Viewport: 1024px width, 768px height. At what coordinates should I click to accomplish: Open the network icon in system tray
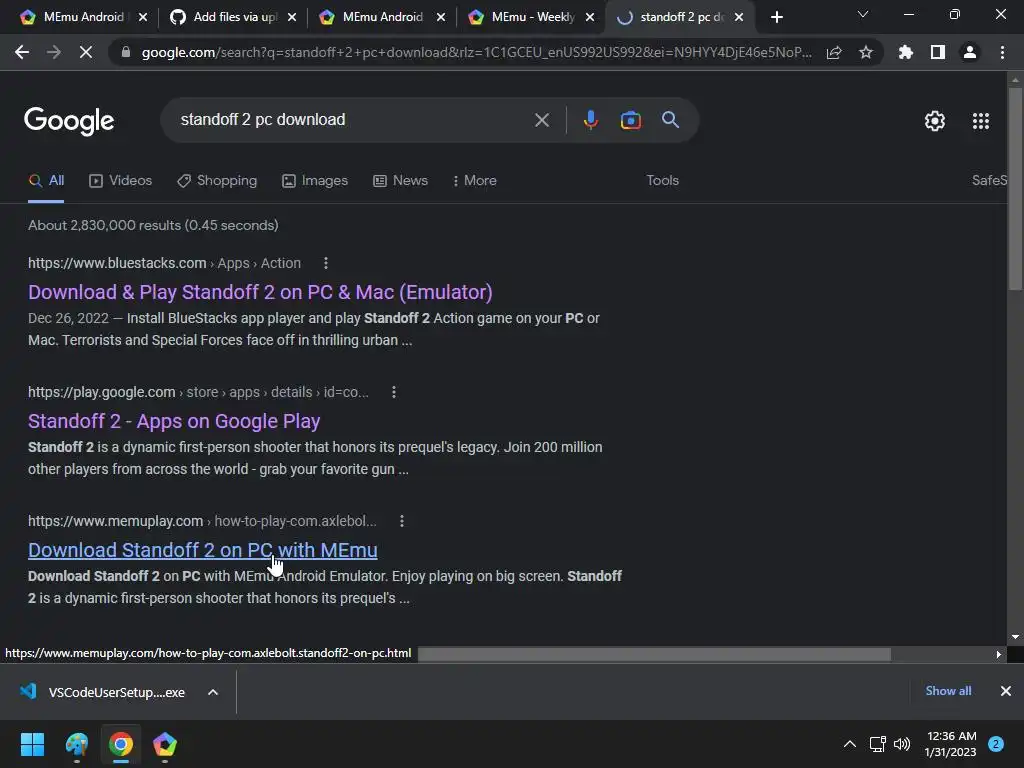[877, 744]
